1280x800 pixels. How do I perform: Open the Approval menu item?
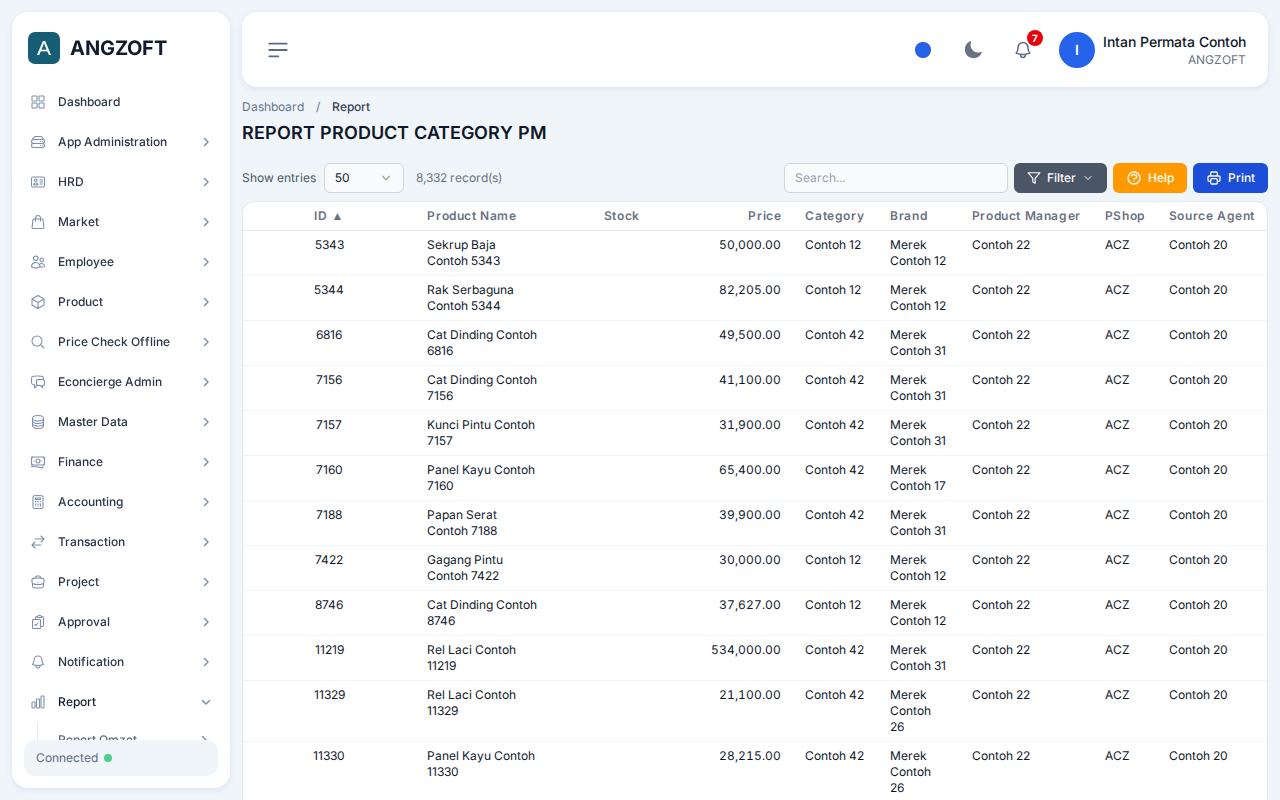[121, 622]
